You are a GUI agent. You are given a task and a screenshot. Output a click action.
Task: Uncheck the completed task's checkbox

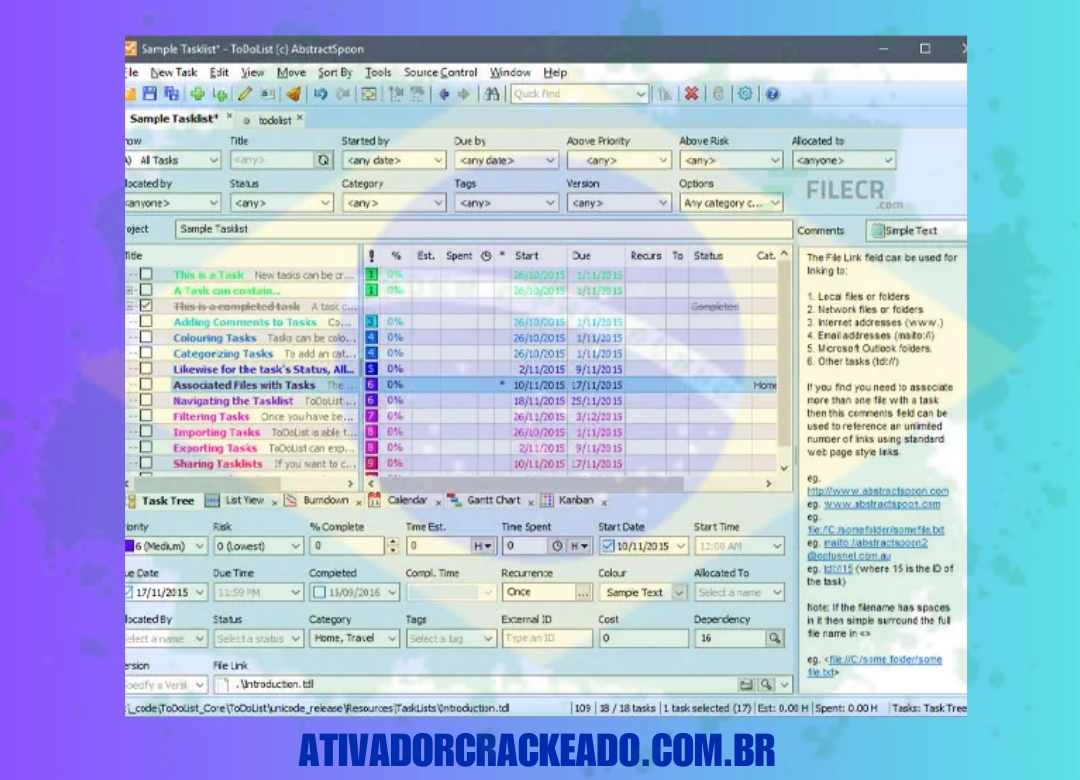(x=146, y=305)
